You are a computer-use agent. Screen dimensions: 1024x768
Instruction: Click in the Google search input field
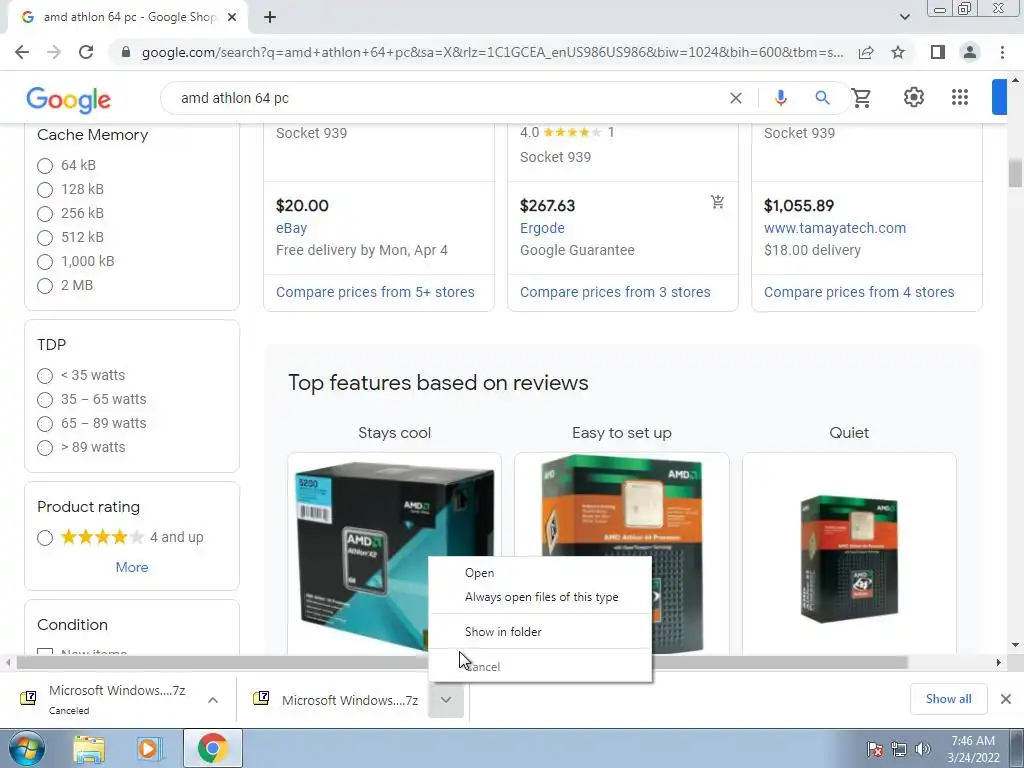point(451,98)
